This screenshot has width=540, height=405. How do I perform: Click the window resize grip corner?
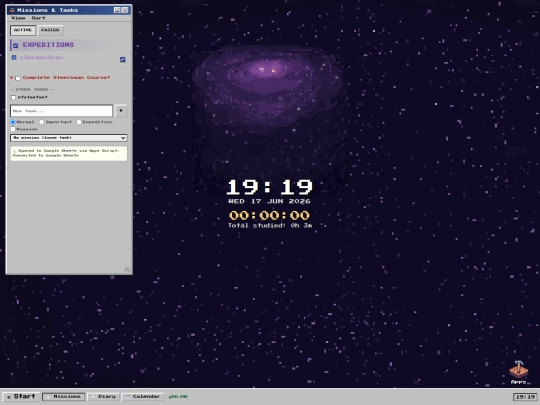[x=127, y=270]
